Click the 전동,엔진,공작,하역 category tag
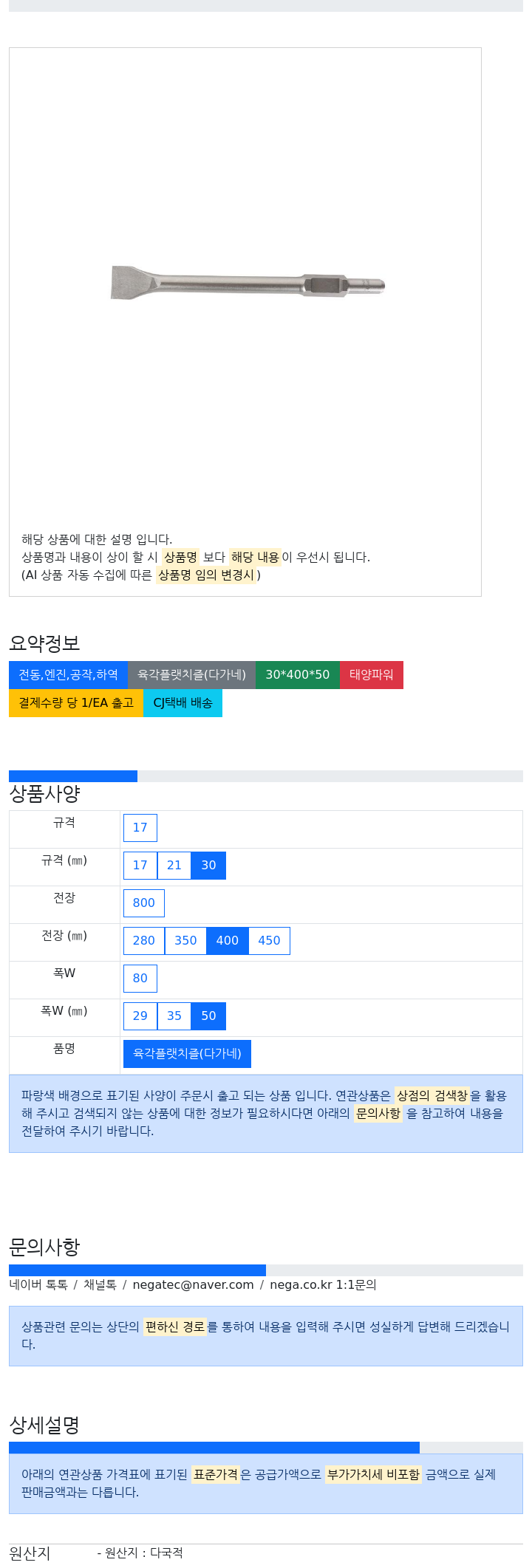Viewport: 532px width, 1568px height. 68,674
